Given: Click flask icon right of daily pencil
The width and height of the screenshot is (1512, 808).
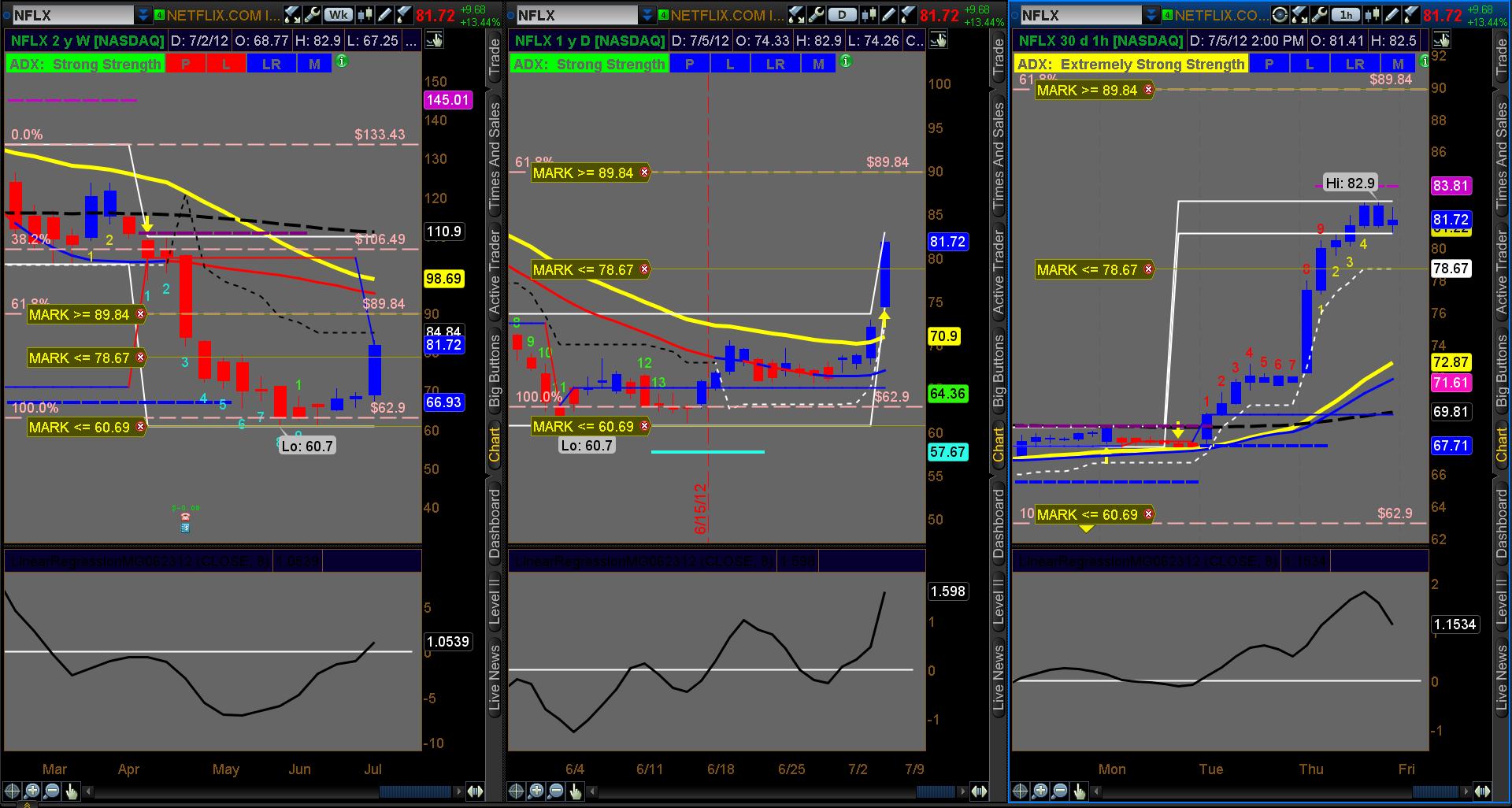Looking at the screenshot, I should (907, 14).
